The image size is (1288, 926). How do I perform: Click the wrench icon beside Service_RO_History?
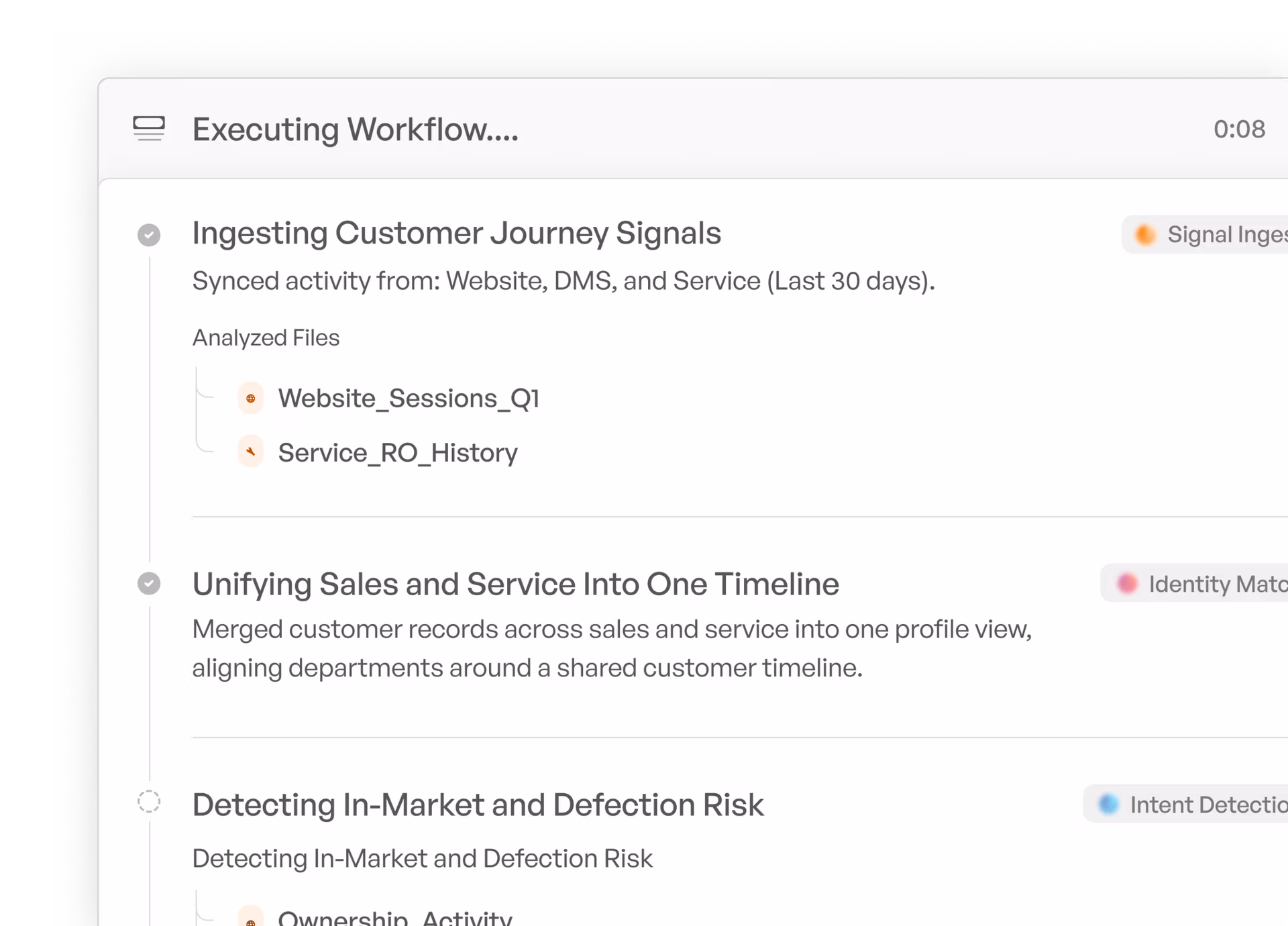coord(250,452)
